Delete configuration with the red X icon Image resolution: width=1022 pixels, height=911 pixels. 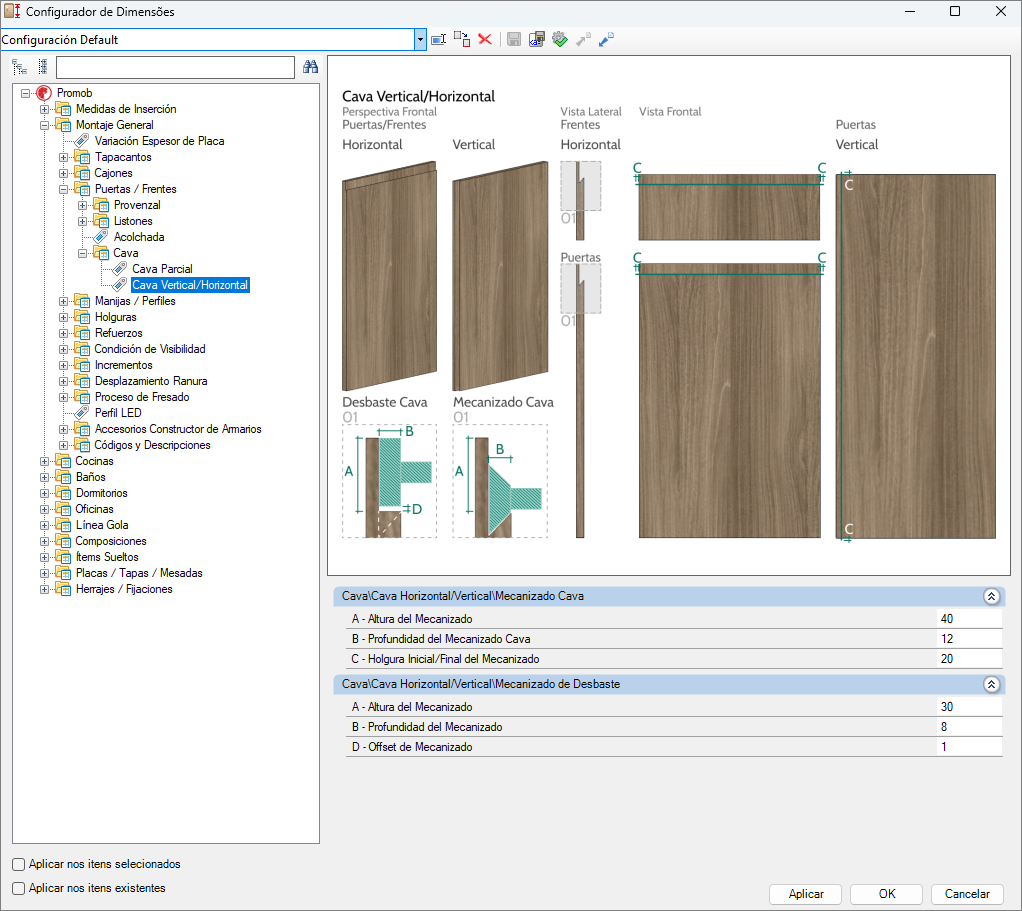[485, 39]
